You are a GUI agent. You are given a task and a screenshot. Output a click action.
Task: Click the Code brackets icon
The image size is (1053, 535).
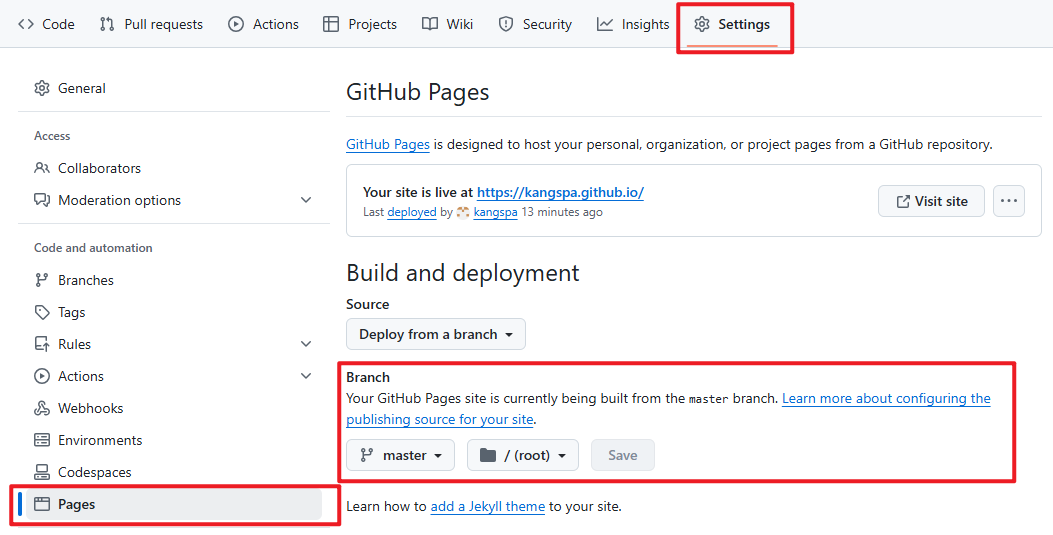(x=26, y=24)
